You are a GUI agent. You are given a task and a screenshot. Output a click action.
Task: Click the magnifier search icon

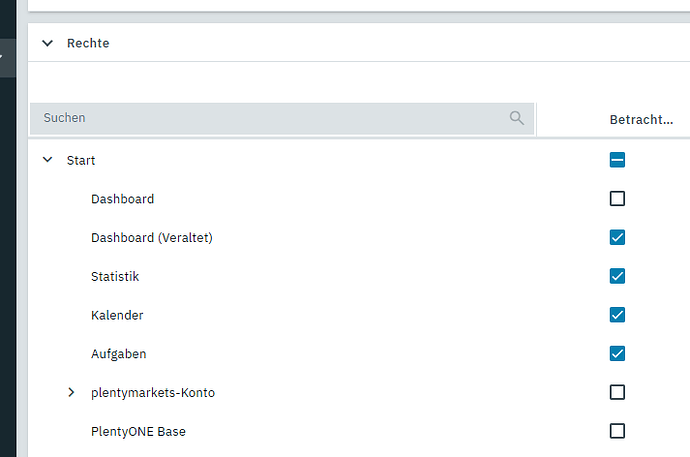[517, 118]
